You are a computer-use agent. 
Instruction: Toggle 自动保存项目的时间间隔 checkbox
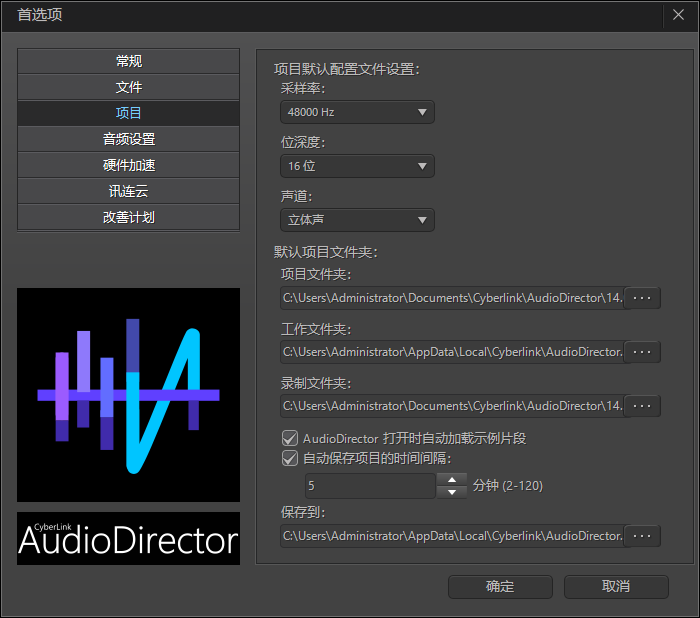click(291, 459)
